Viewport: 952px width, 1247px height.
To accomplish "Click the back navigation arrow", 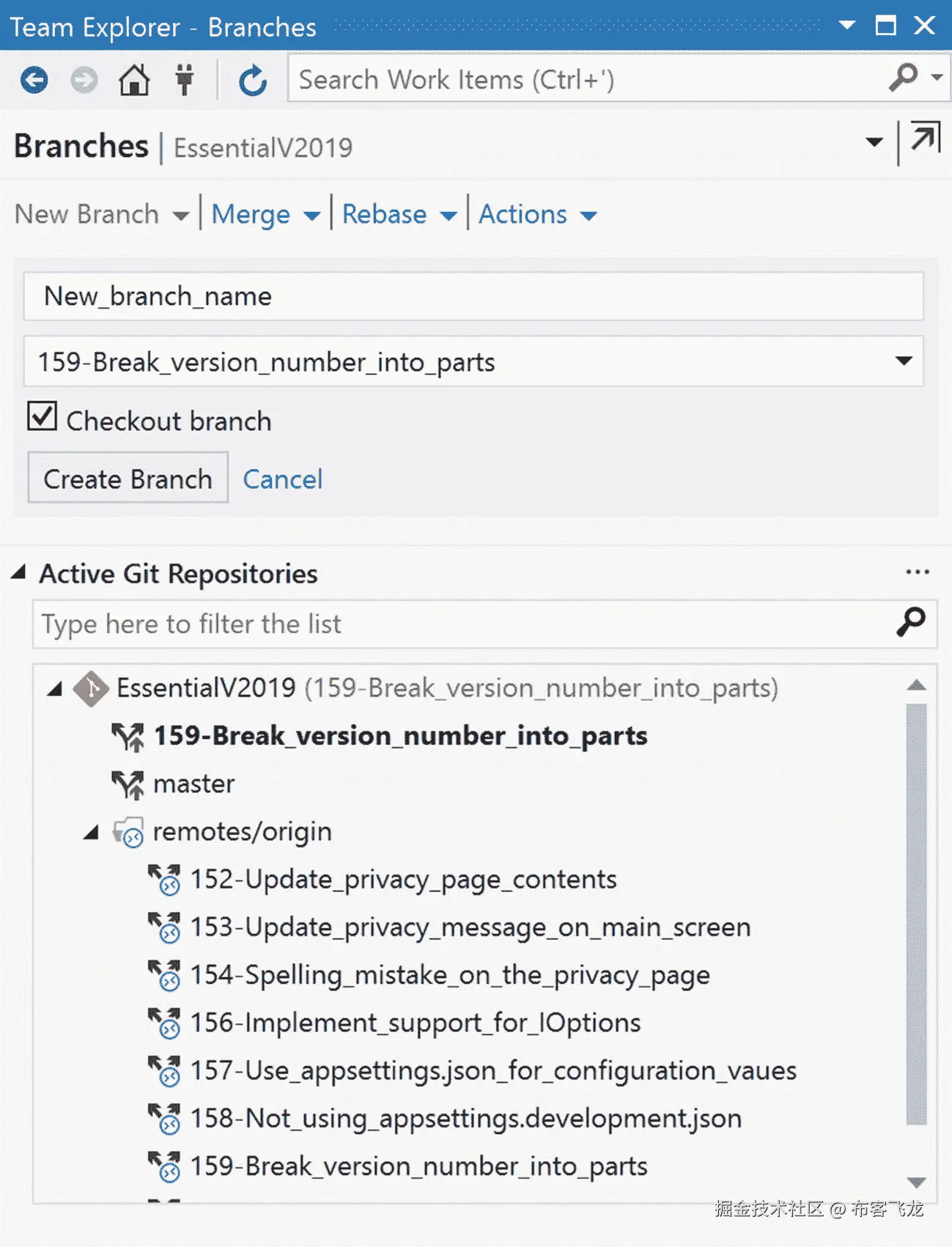I will click(x=34, y=80).
